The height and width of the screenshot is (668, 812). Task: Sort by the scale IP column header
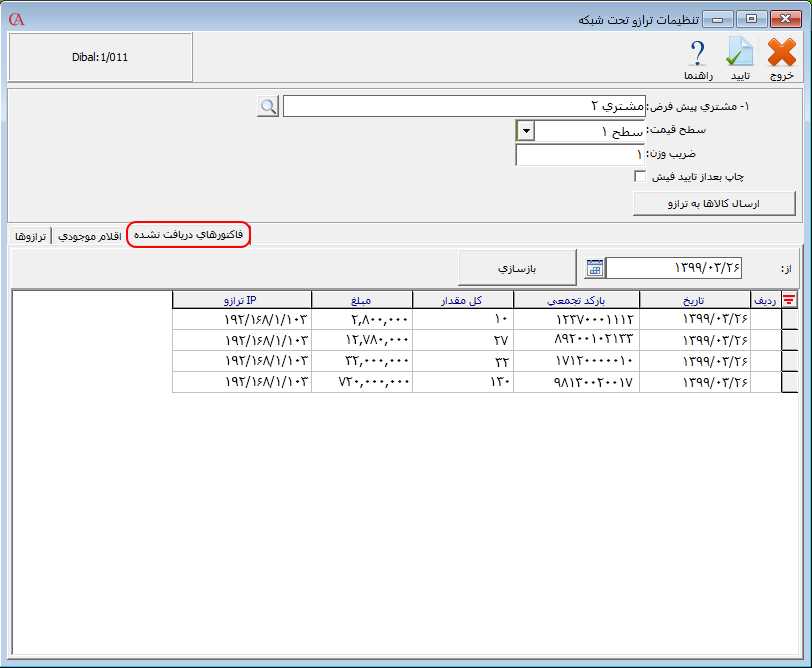tap(242, 299)
